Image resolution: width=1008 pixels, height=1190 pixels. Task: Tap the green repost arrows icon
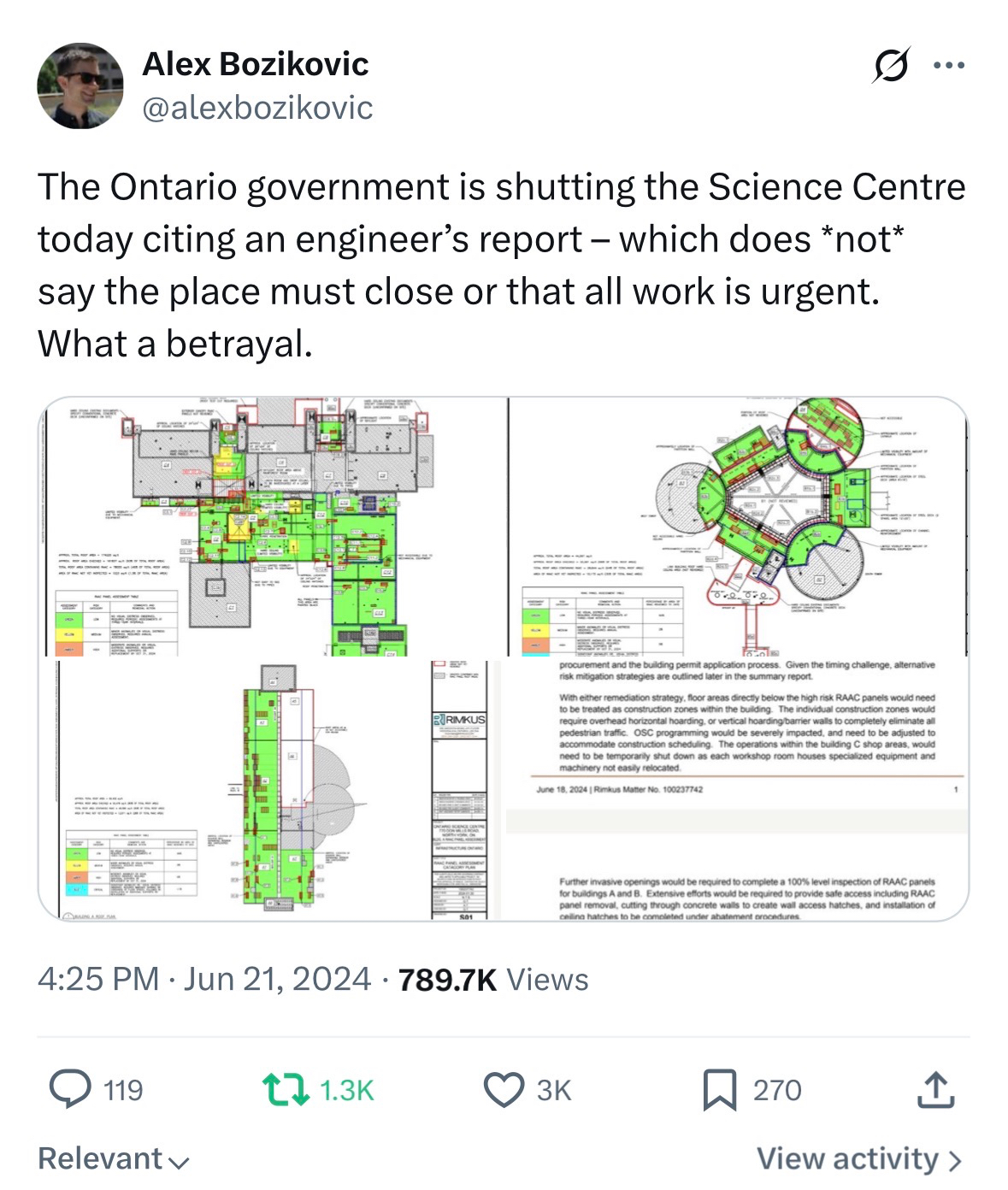point(286,1089)
